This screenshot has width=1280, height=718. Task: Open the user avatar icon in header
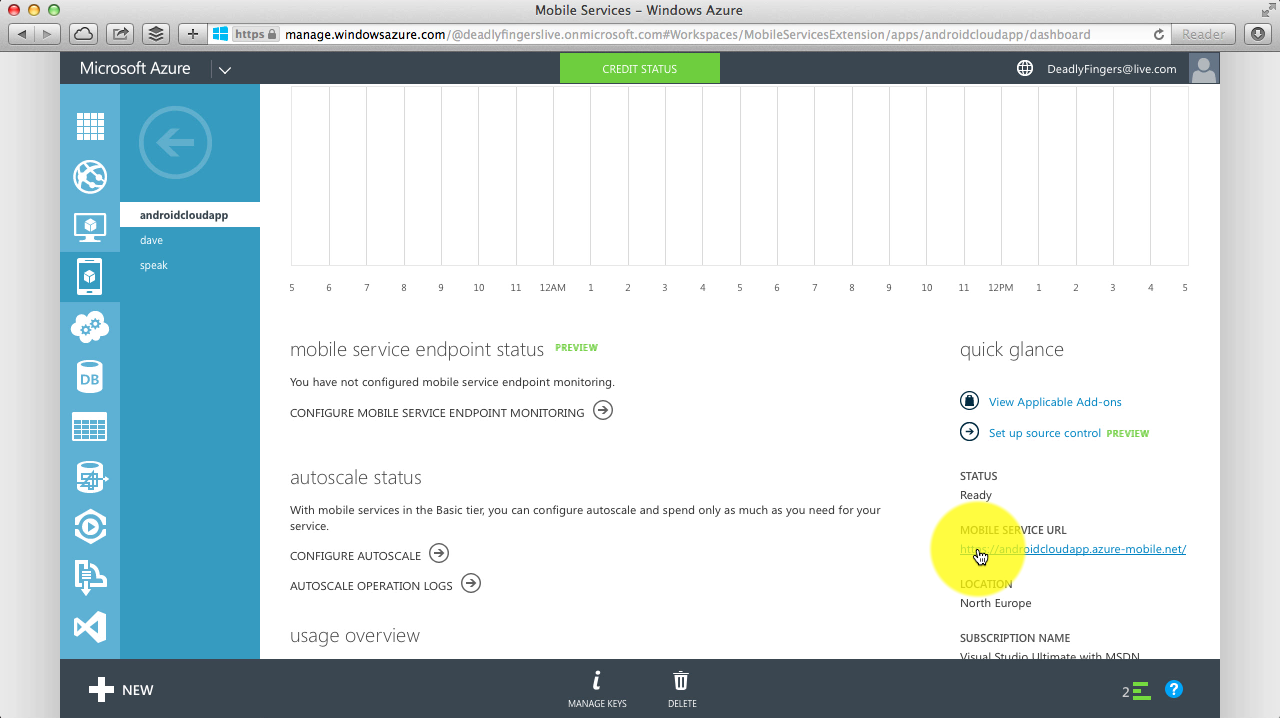coord(1204,69)
